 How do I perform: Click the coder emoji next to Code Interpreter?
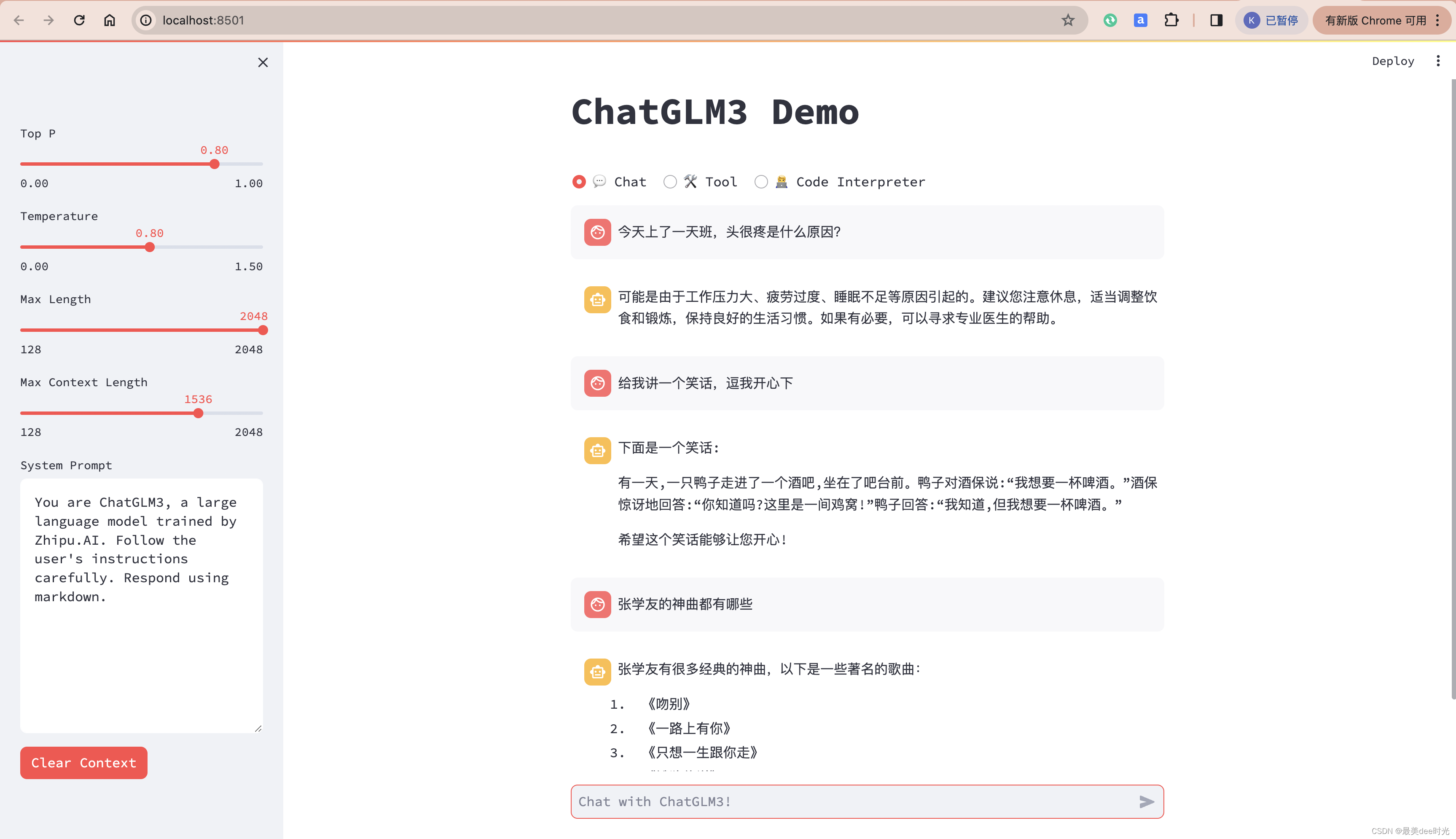782,182
